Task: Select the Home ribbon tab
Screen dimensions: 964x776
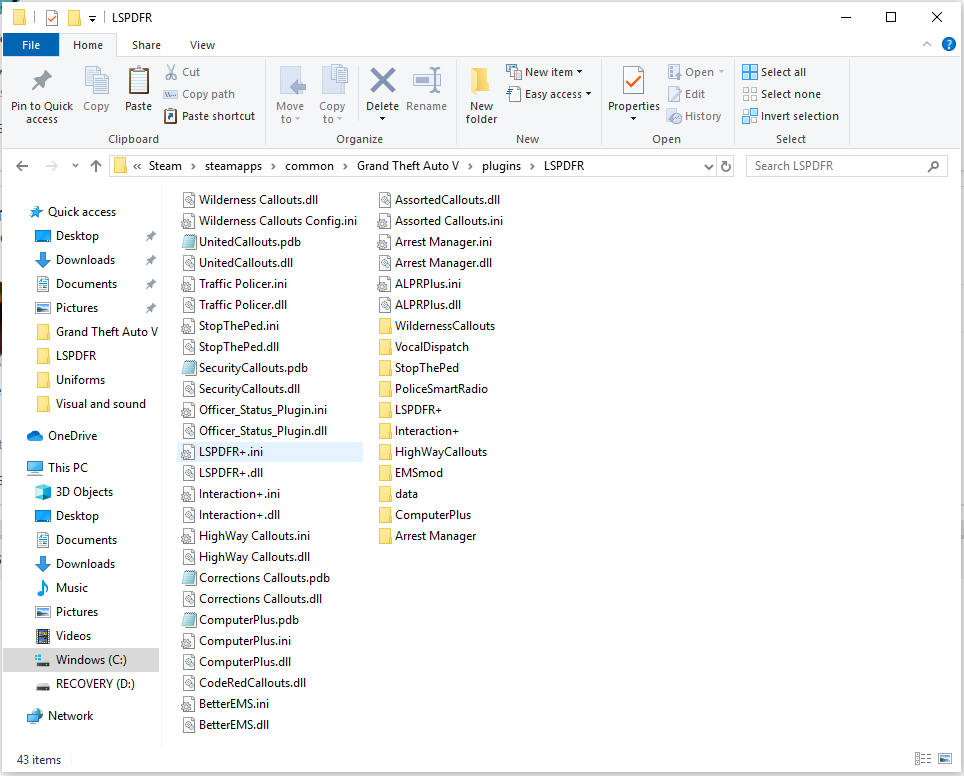Action: (88, 45)
